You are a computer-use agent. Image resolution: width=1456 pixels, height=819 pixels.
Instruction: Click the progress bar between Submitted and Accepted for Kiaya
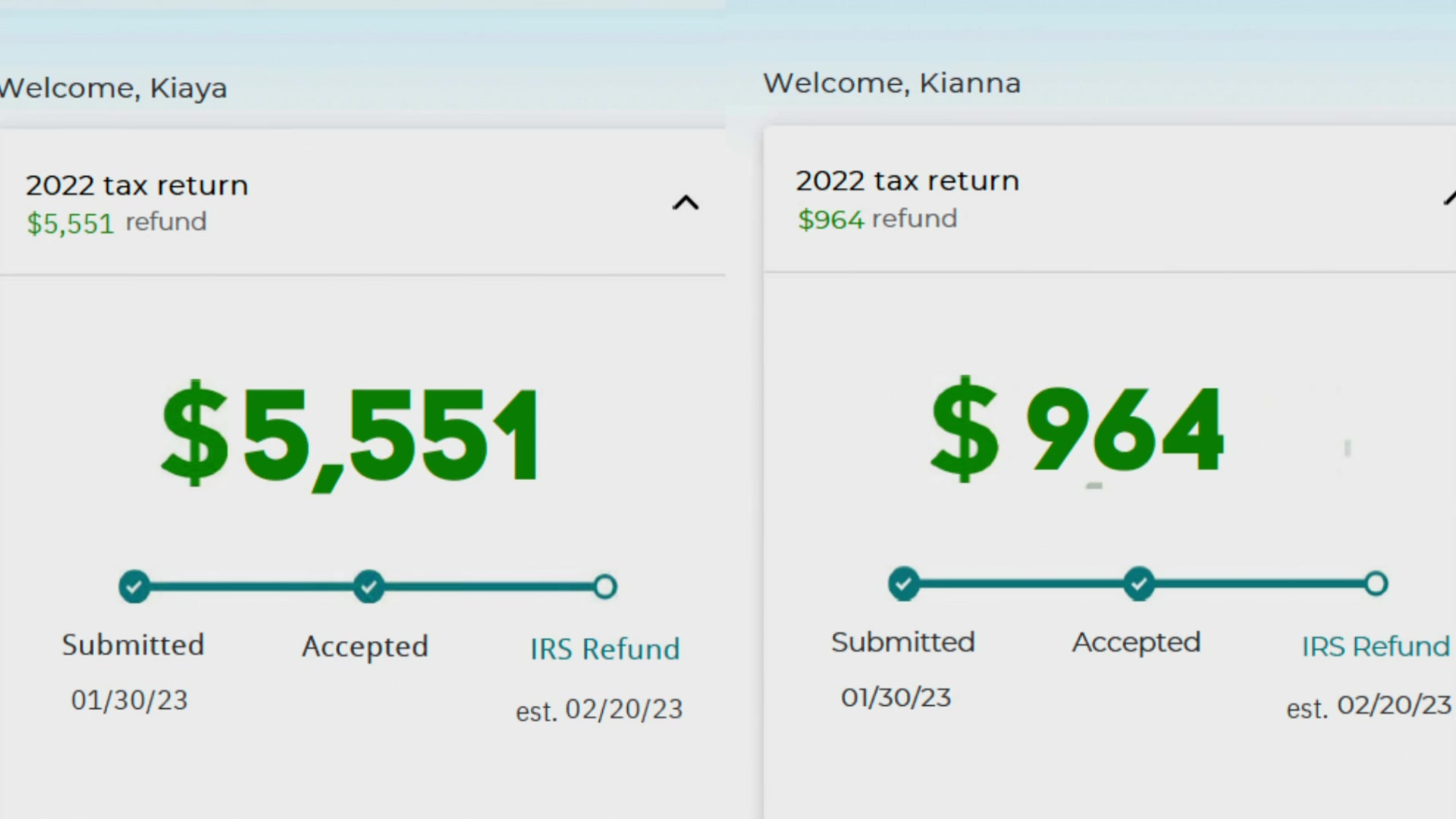(252, 586)
